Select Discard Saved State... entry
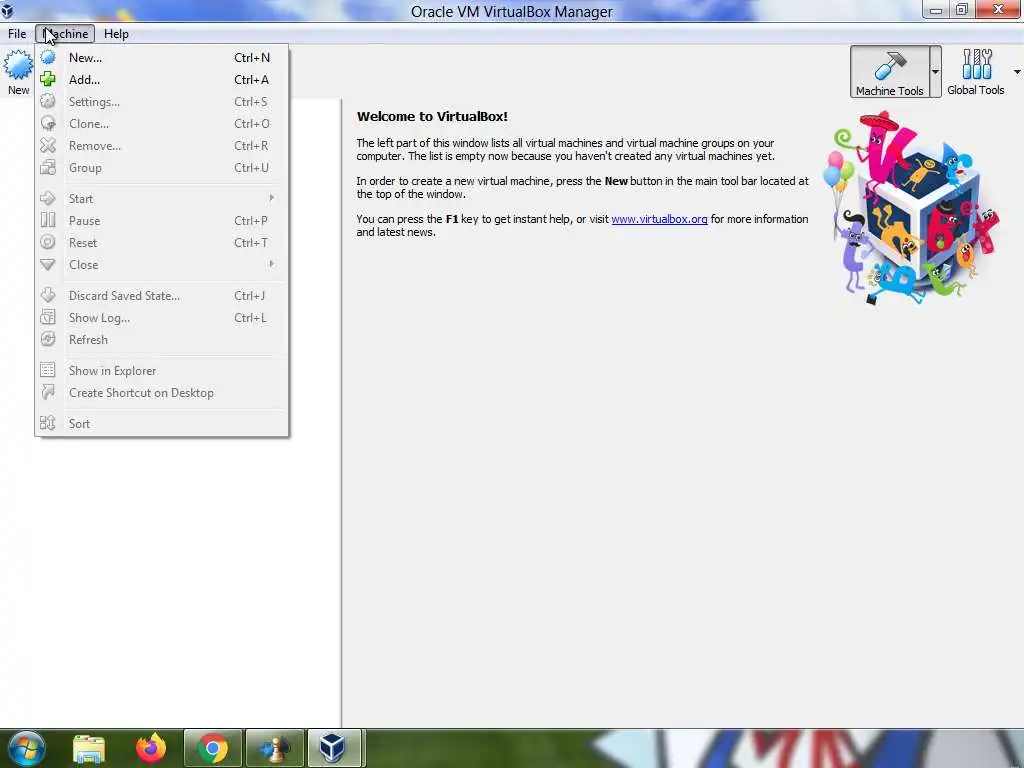 (x=161, y=296)
